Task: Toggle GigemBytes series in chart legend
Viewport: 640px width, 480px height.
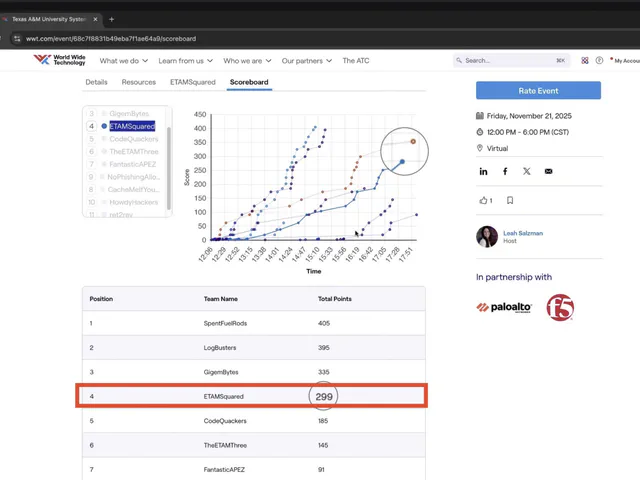Action: point(129,113)
